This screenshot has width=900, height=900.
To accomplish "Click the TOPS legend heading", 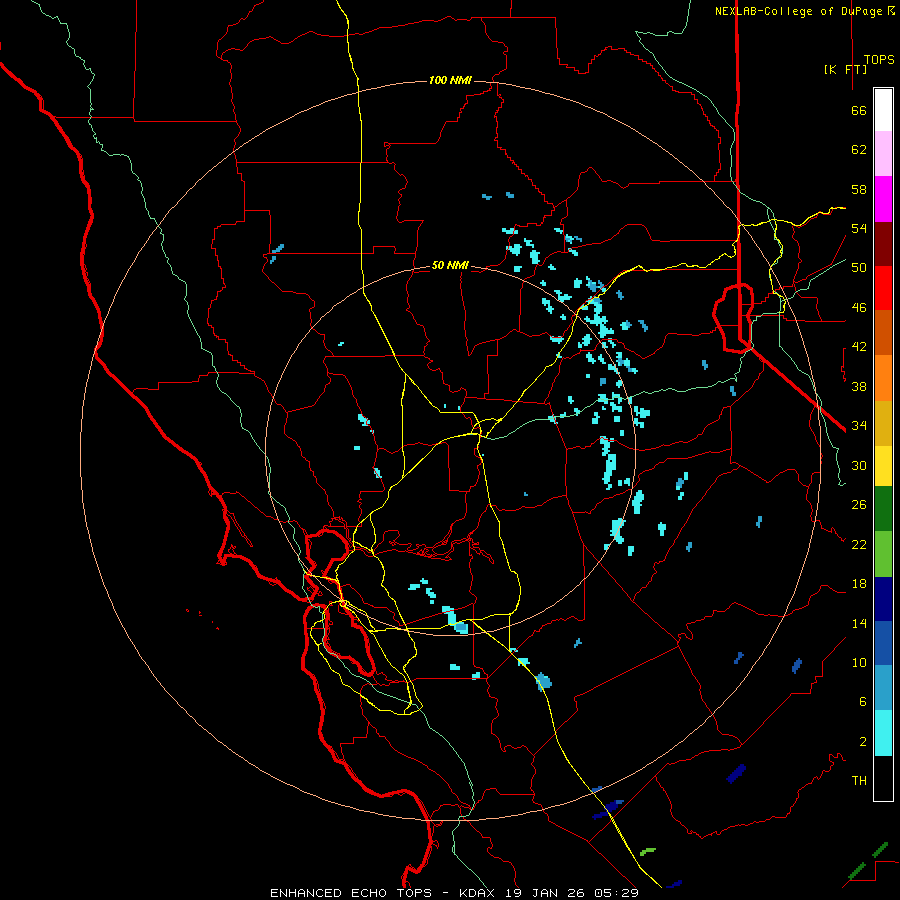I will [879, 59].
